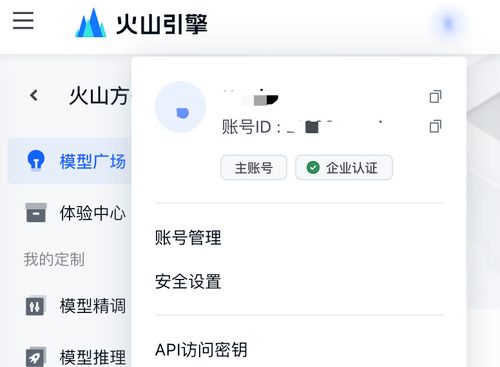Go back with the left chevron arrow
Image resolution: width=500 pixels, height=367 pixels.
(x=34, y=96)
